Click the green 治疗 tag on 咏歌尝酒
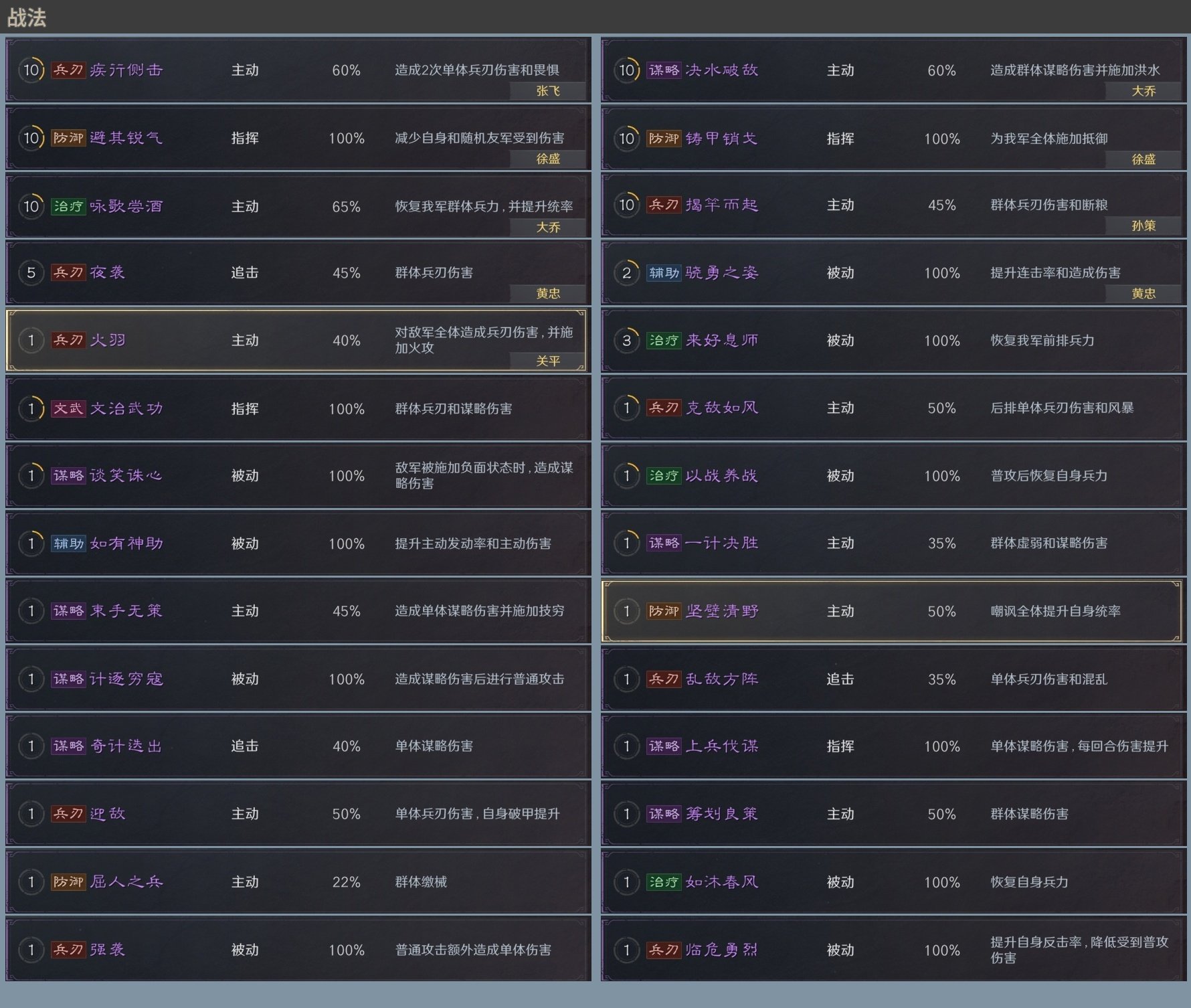This screenshot has width=1191, height=1008. point(68,206)
